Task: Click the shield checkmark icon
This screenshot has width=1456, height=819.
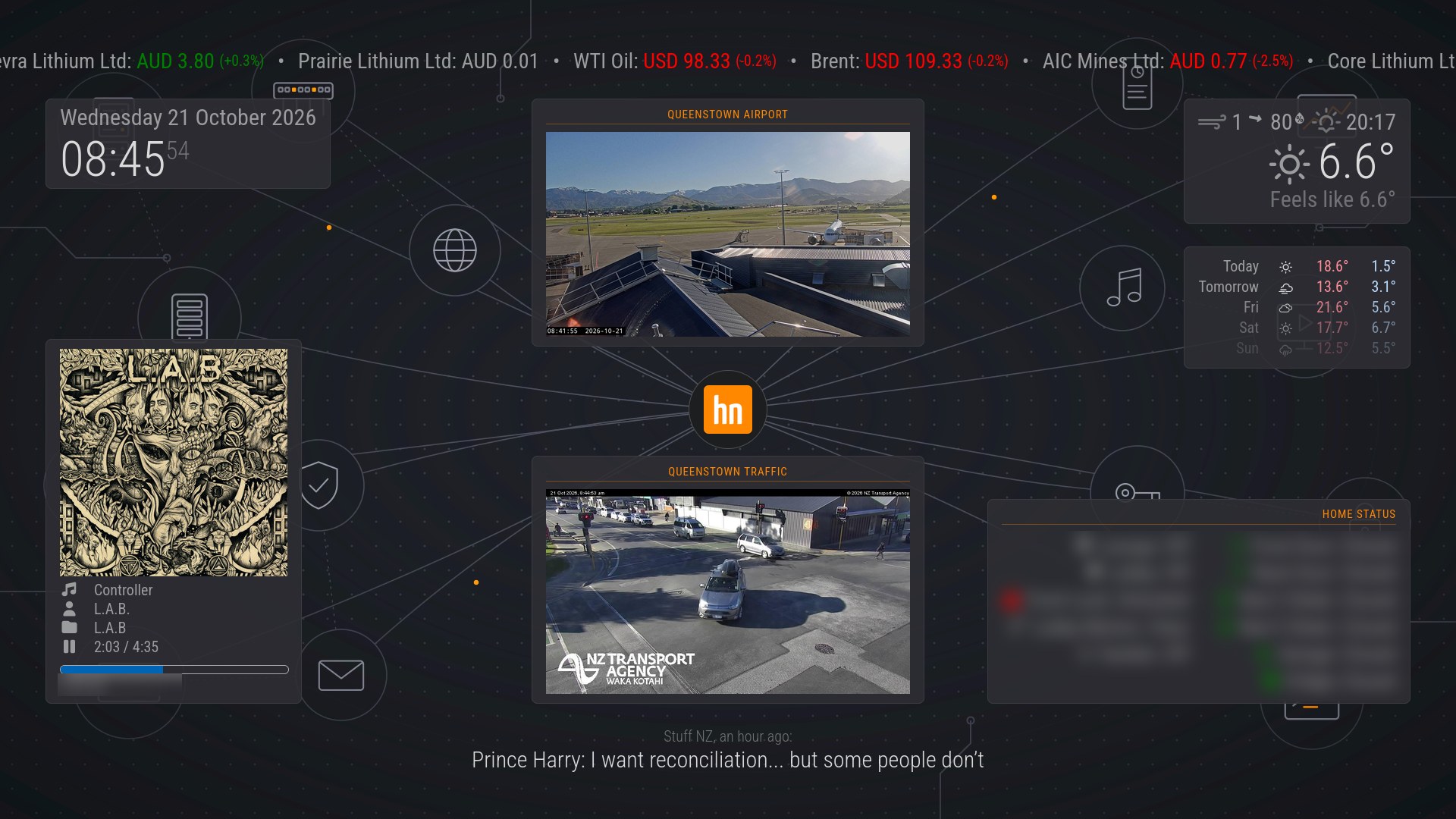Action: click(x=319, y=485)
